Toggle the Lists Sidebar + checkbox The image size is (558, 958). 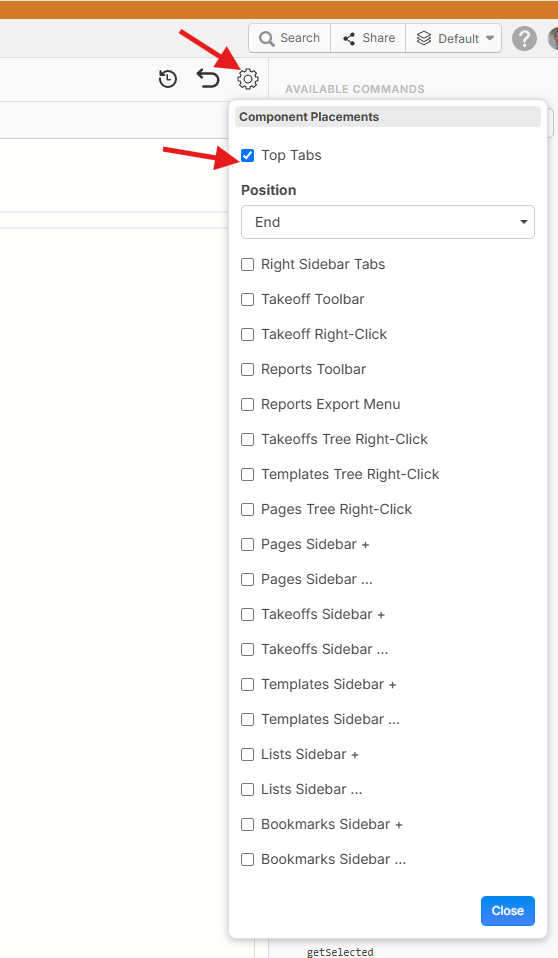[248, 755]
